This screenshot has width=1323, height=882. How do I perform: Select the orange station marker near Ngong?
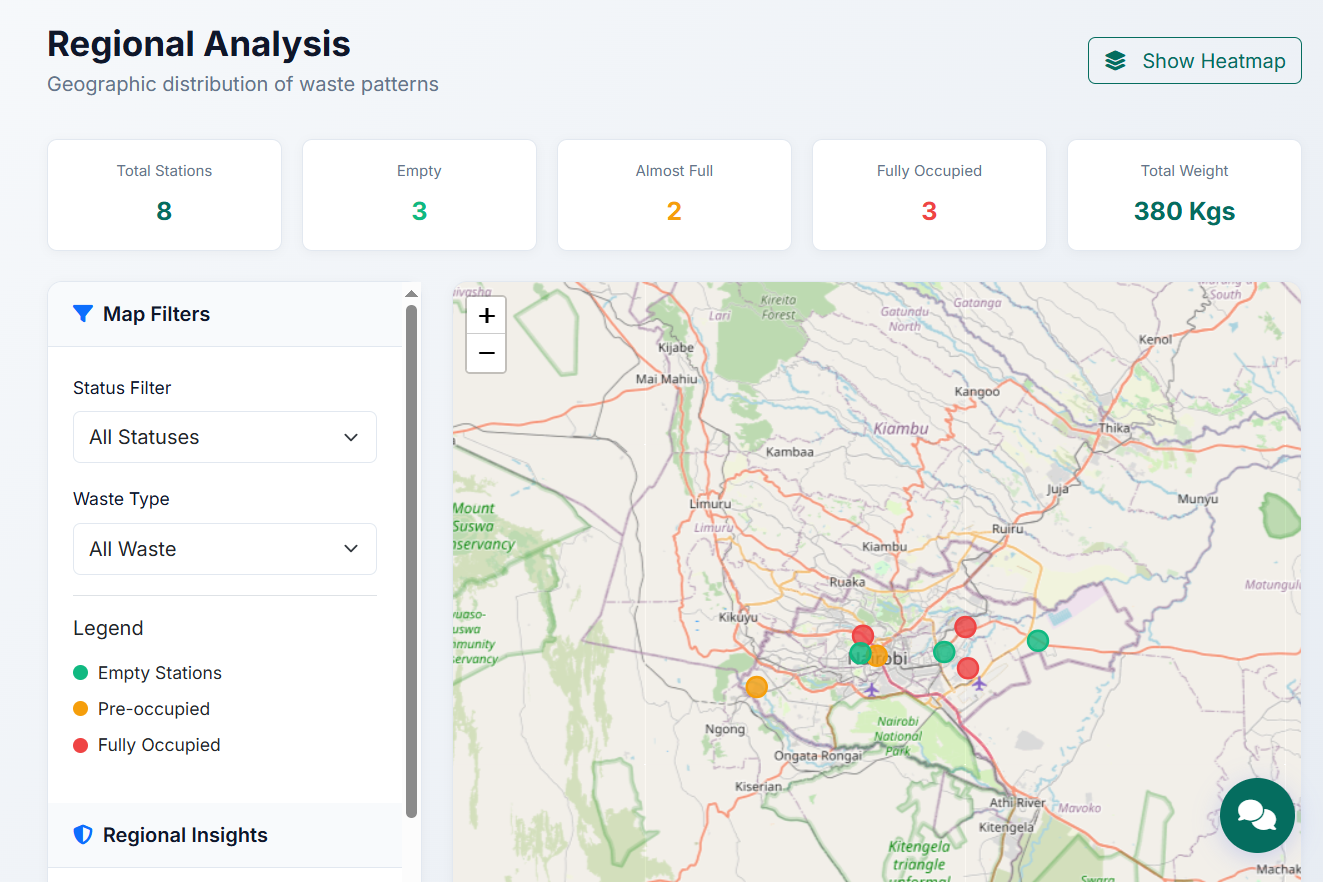pos(757,687)
